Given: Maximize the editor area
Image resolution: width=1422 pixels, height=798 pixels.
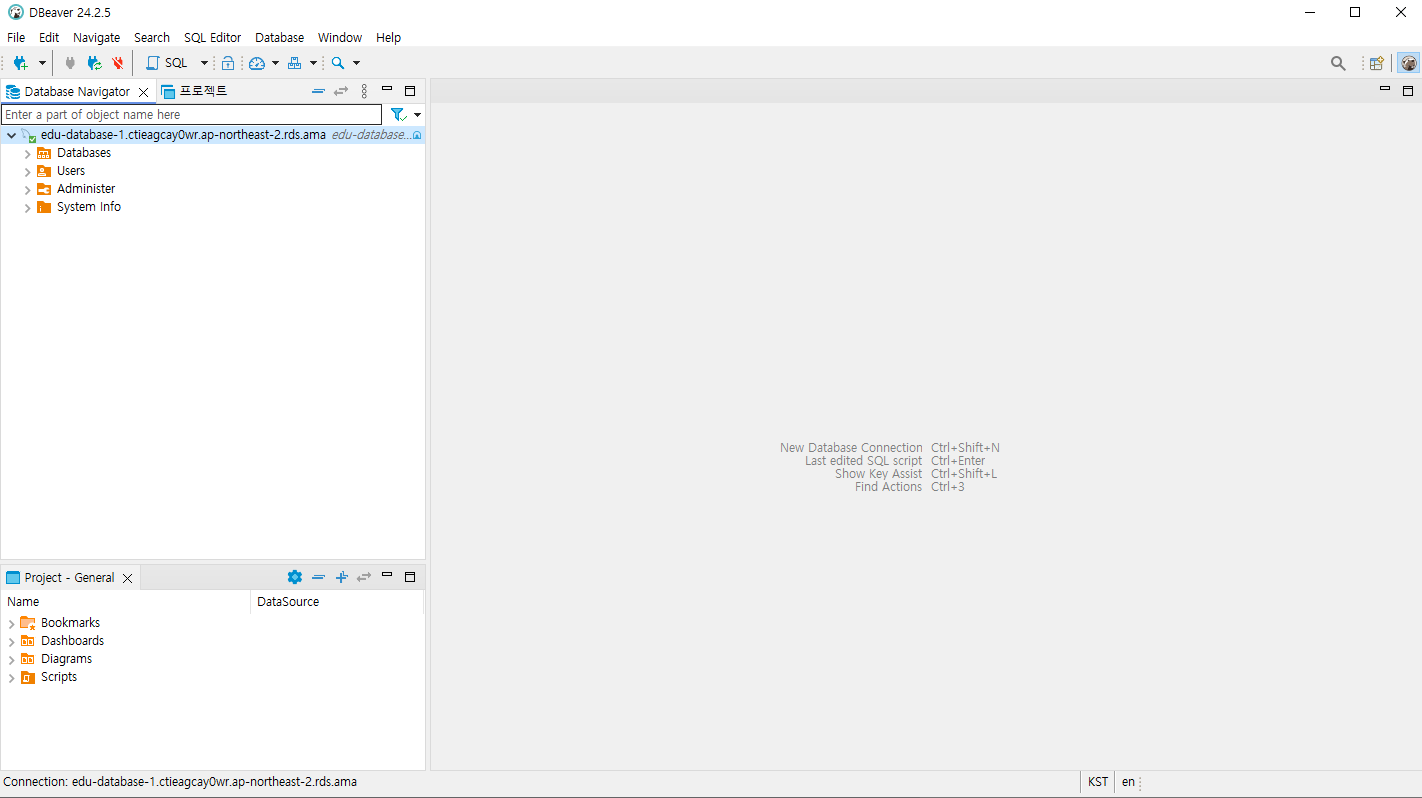Looking at the screenshot, I should [1408, 90].
